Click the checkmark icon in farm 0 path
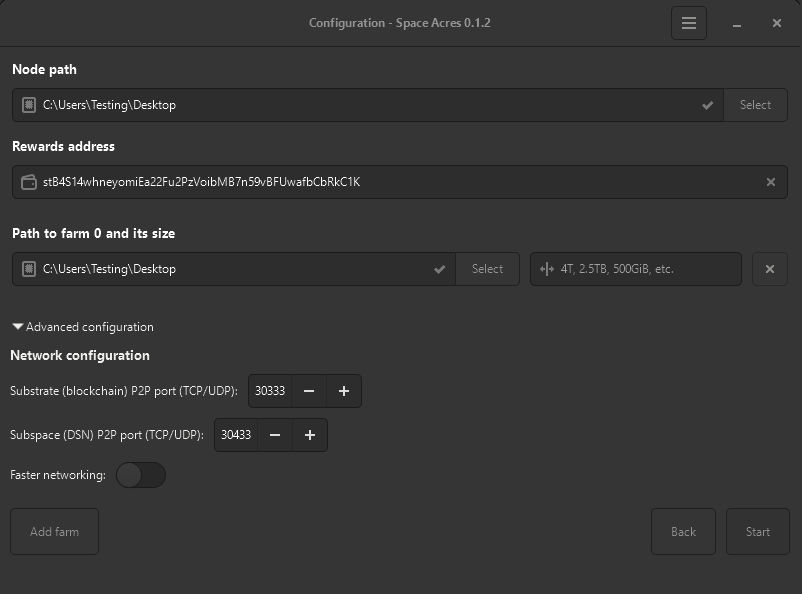Viewport: 802px width, 594px height. [439, 269]
